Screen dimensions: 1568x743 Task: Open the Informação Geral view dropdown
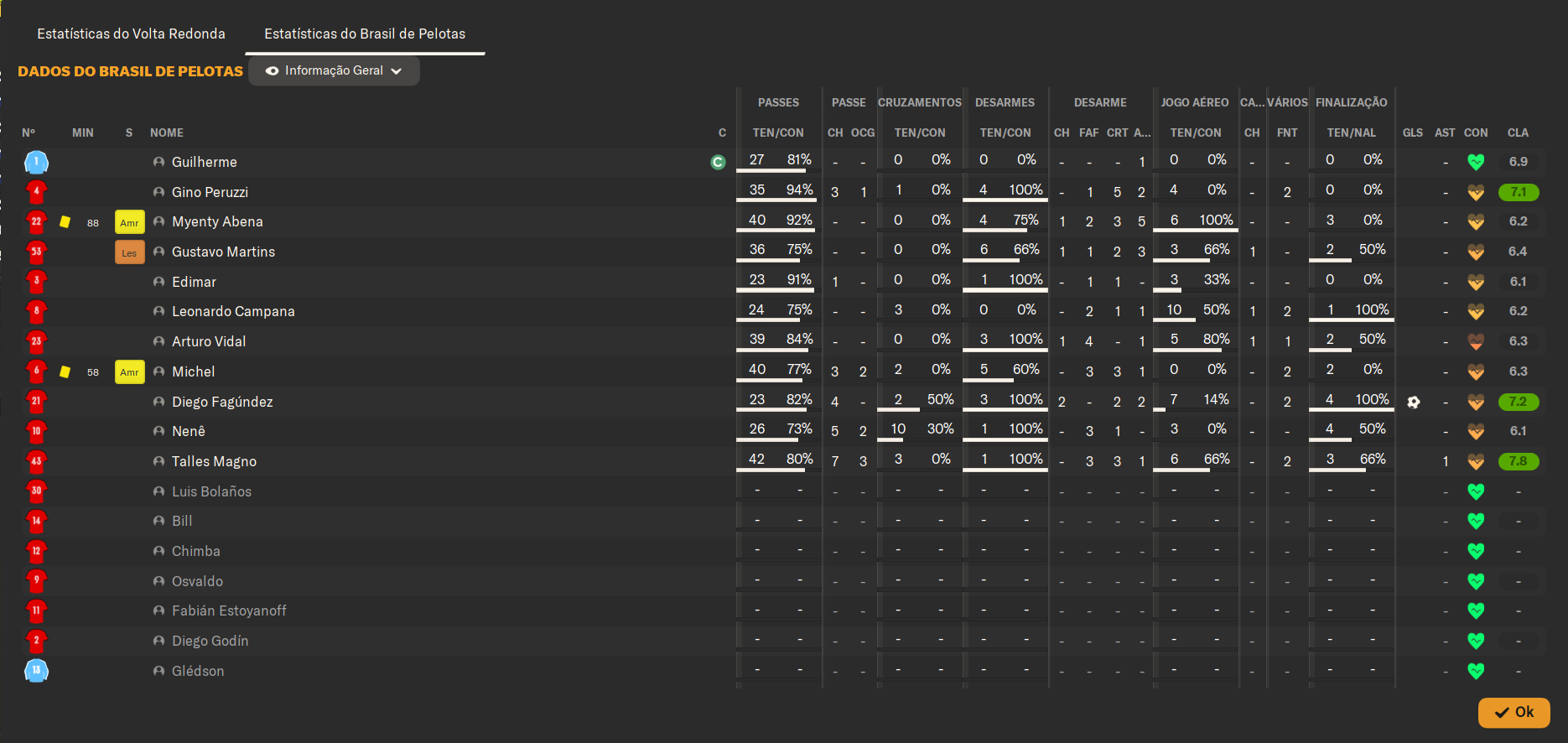tap(334, 70)
